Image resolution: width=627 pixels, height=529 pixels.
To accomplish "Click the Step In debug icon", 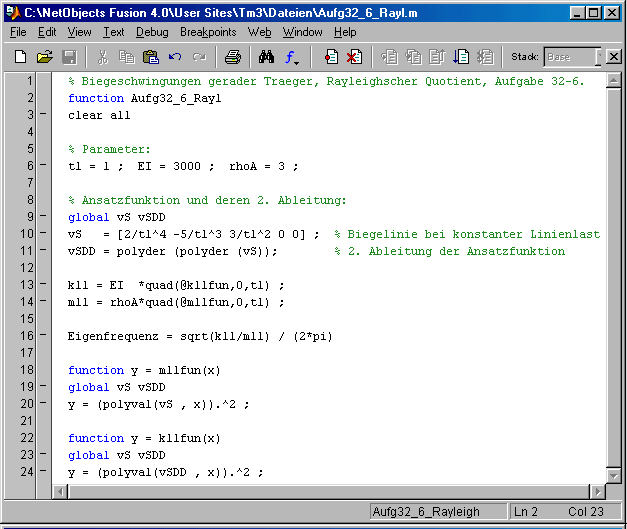I will click(x=413, y=57).
